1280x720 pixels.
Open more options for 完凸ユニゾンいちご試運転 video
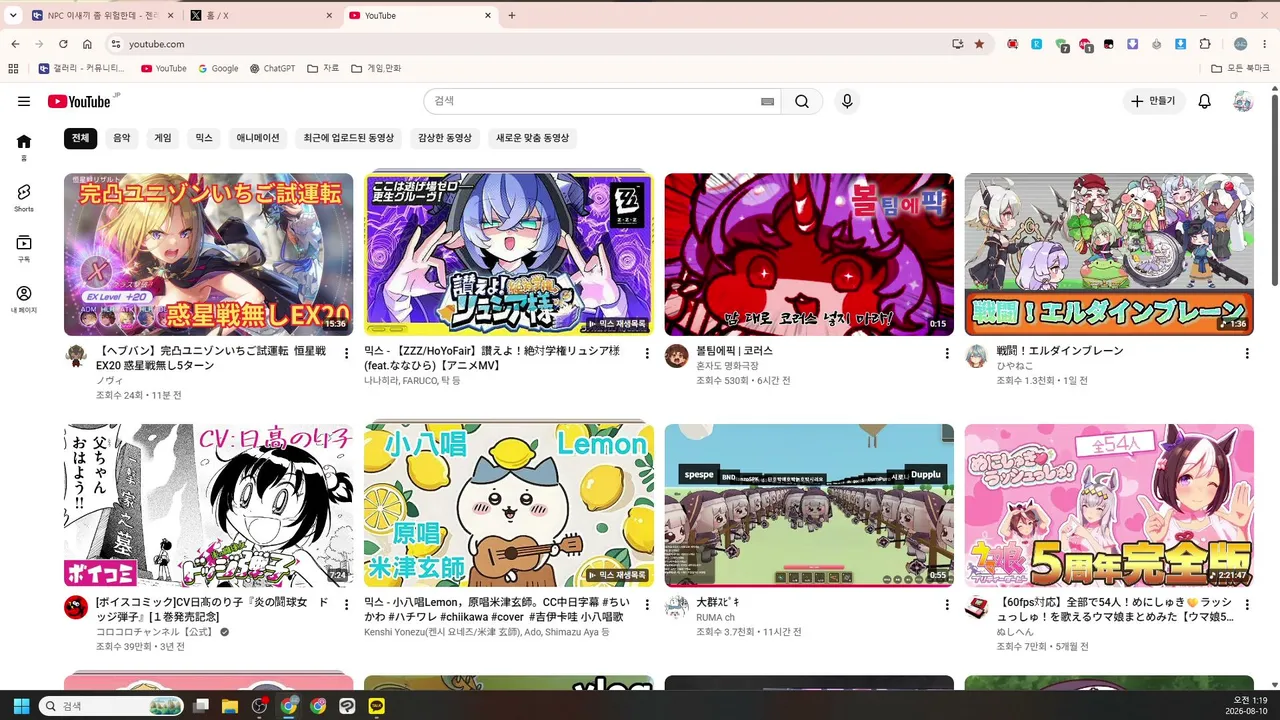tap(347, 353)
